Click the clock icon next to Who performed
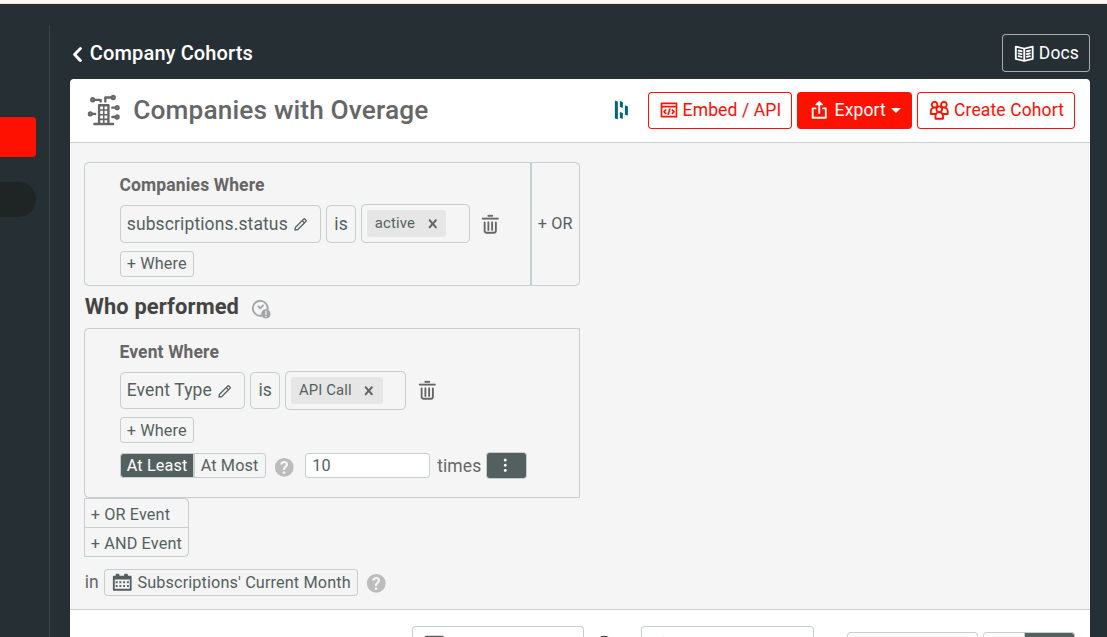The width and height of the screenshot is (1107, 637). tap(260, 310)
